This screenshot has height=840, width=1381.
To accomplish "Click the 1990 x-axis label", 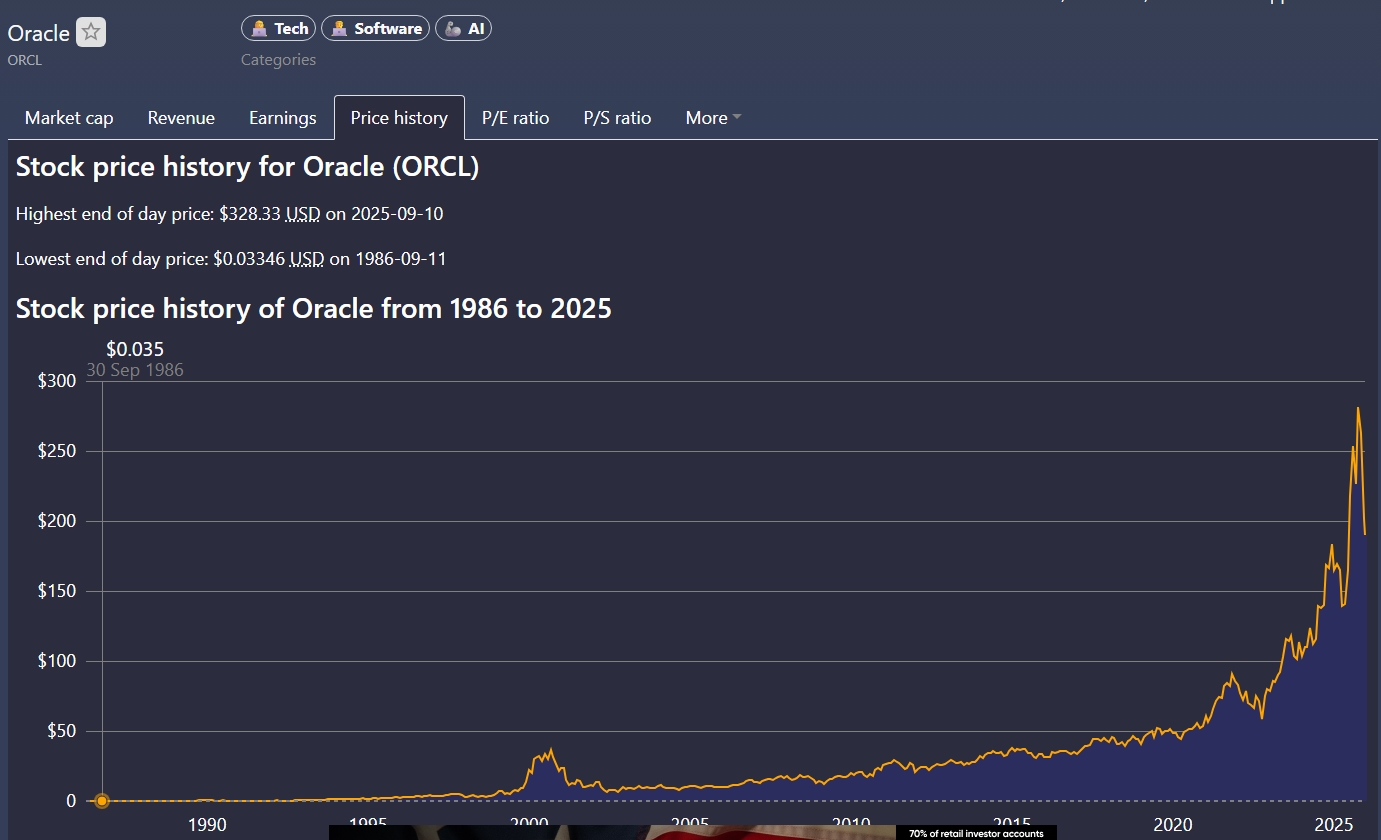I will coord(207,825).
